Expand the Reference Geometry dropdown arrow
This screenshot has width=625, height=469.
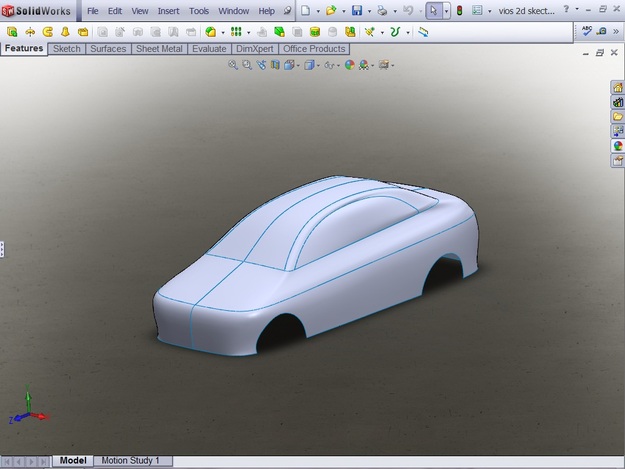coord(382,33)
